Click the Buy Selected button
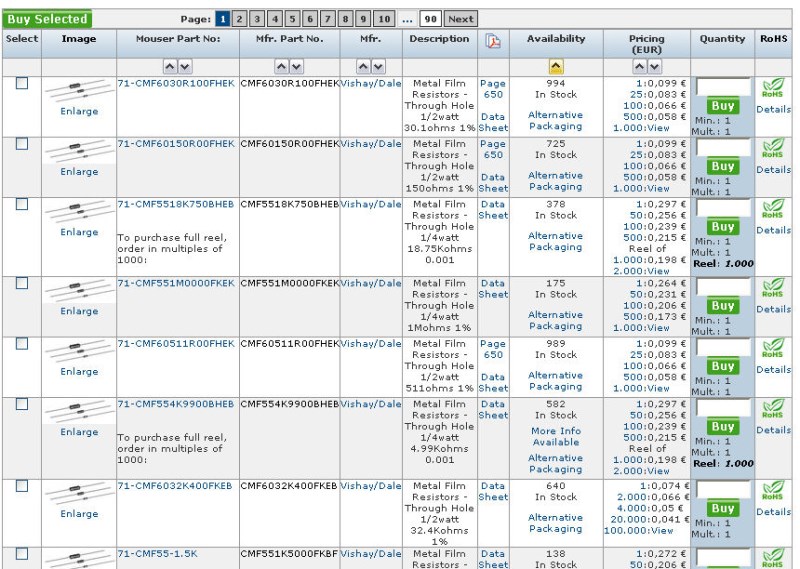Viewport: 800px width, 569px height. pos(47,19)
